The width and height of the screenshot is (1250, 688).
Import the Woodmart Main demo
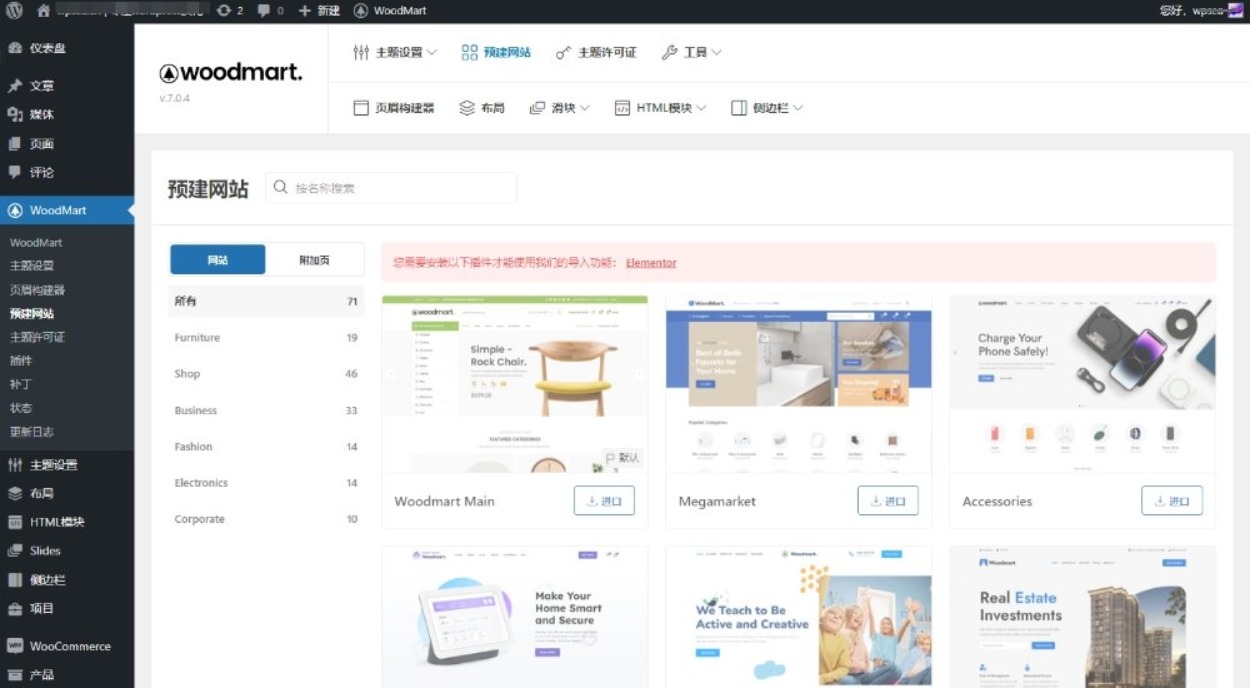tap(604, 501)
